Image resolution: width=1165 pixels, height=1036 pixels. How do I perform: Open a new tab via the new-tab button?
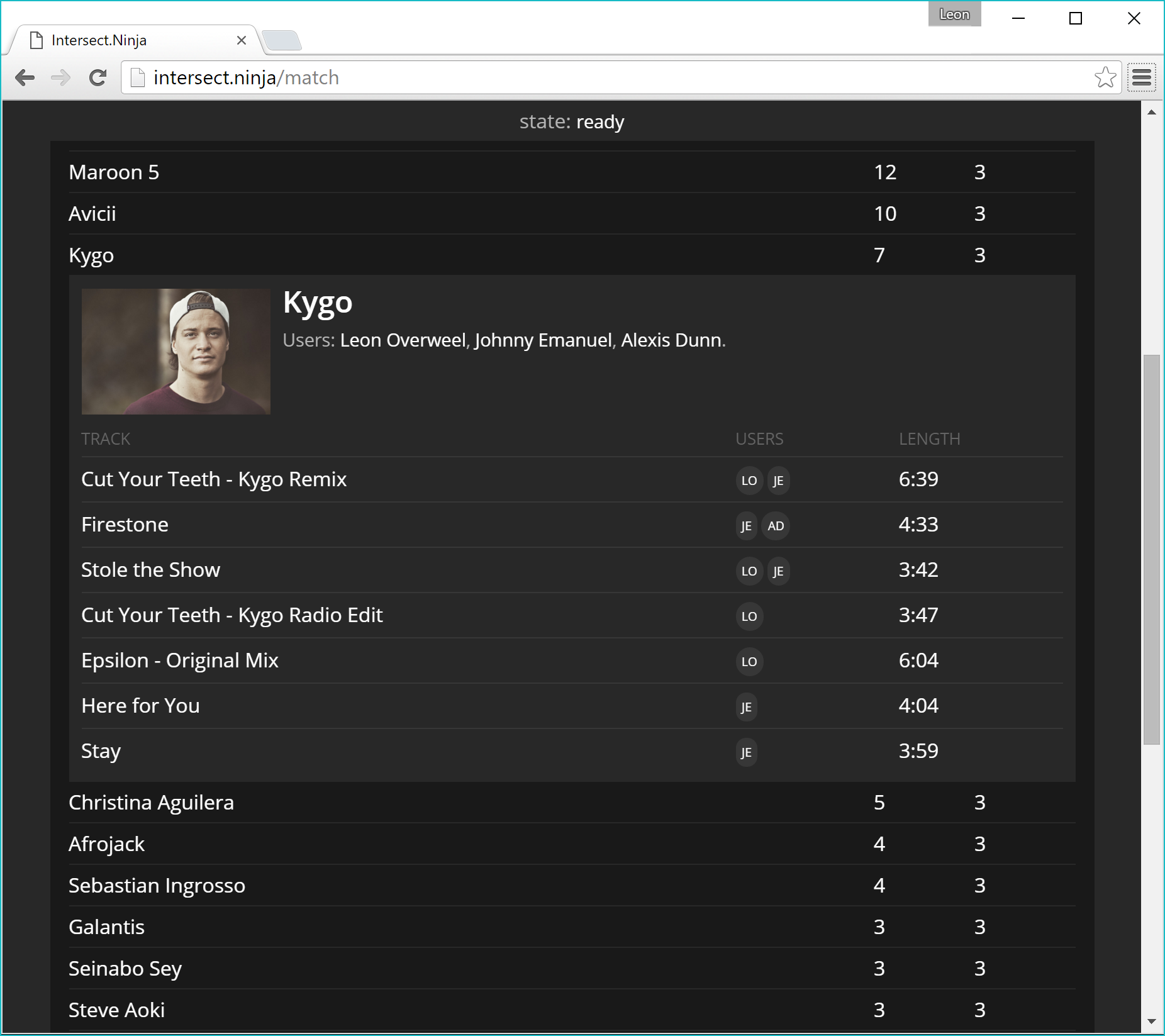click(x=282, y=40)
